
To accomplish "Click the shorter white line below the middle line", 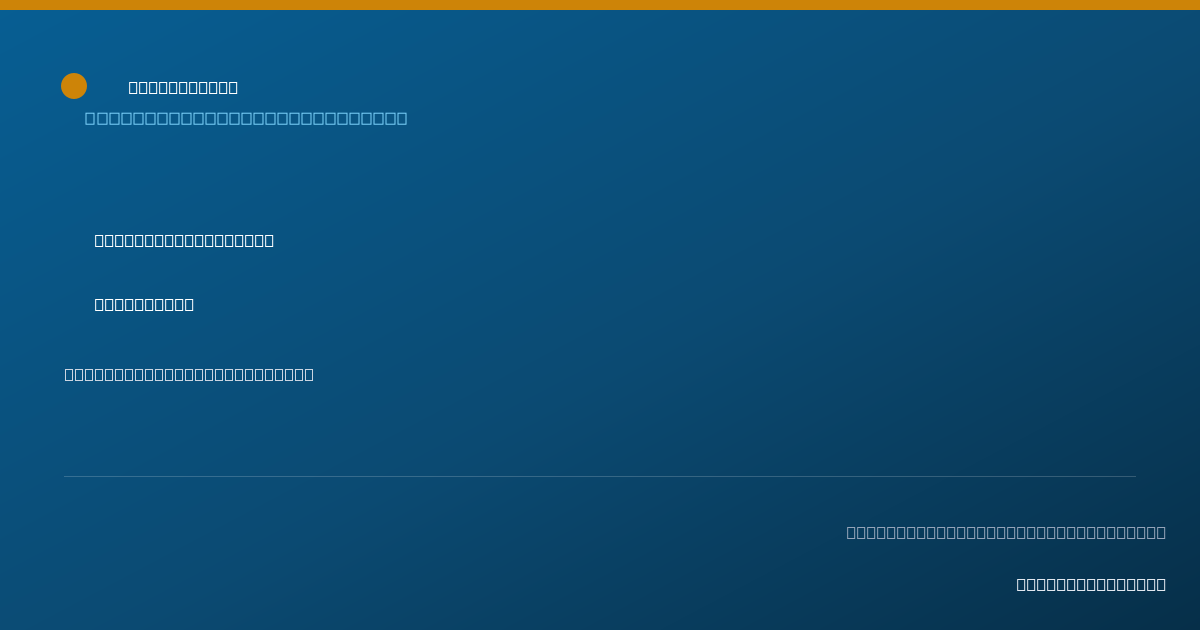I will coord(144,304).
